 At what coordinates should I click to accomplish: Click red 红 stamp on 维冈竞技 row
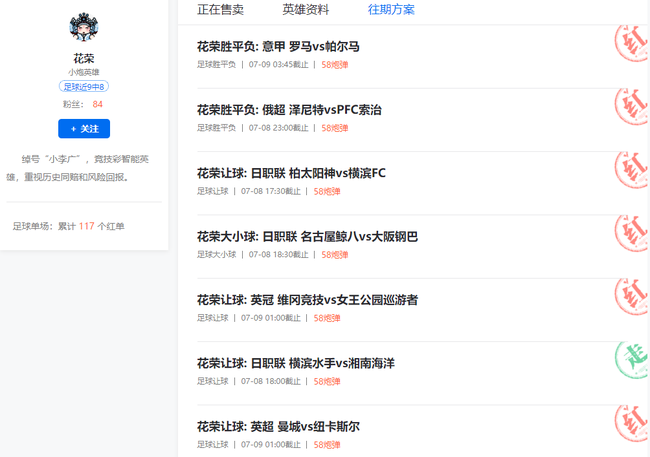(x=631, y=297)
